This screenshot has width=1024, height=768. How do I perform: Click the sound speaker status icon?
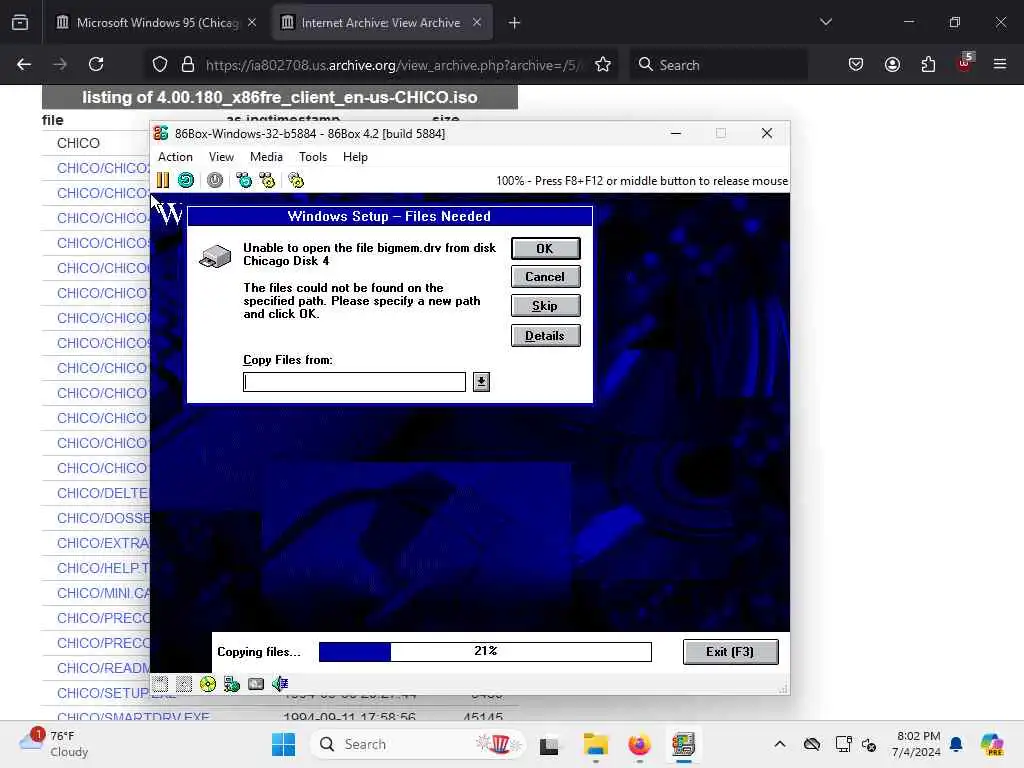(x=280, y=684)
